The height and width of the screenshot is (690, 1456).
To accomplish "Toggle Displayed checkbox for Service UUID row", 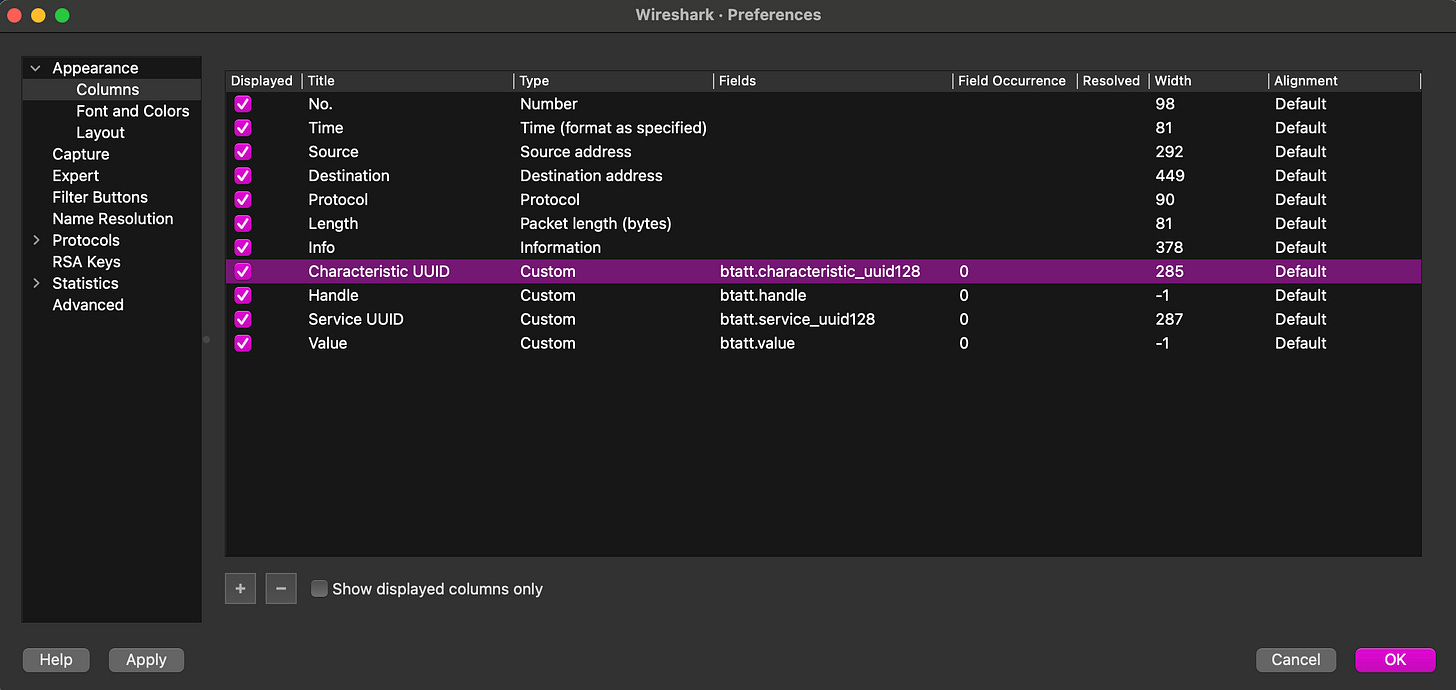I will click(x=242, y=319).
